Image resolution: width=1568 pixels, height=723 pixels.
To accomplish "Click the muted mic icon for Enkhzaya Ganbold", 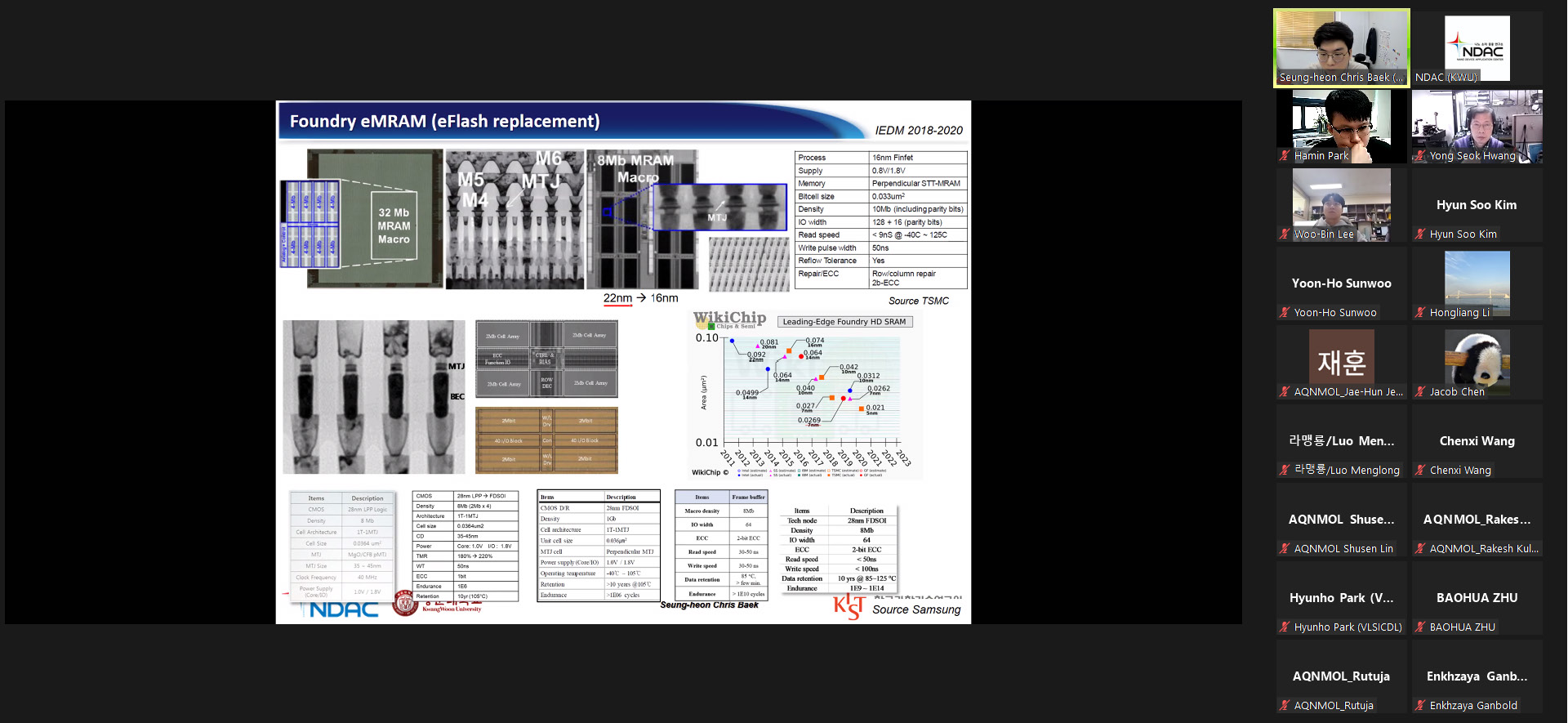I will 1421,705.
